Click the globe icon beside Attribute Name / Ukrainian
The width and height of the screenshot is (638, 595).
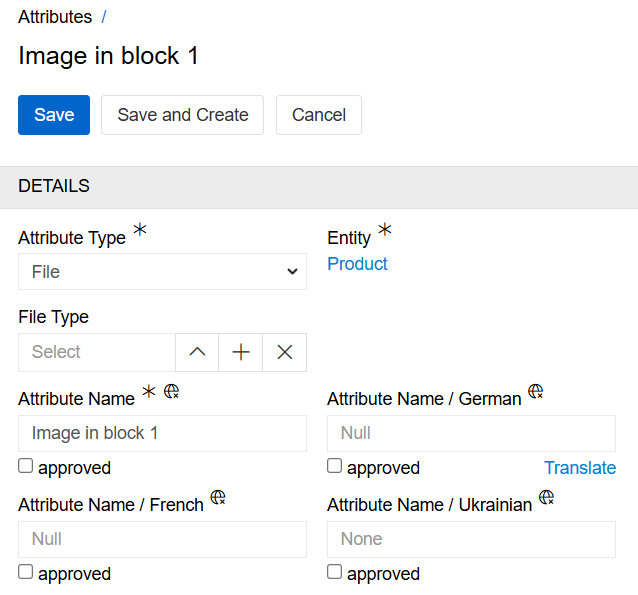click(547, 498)
